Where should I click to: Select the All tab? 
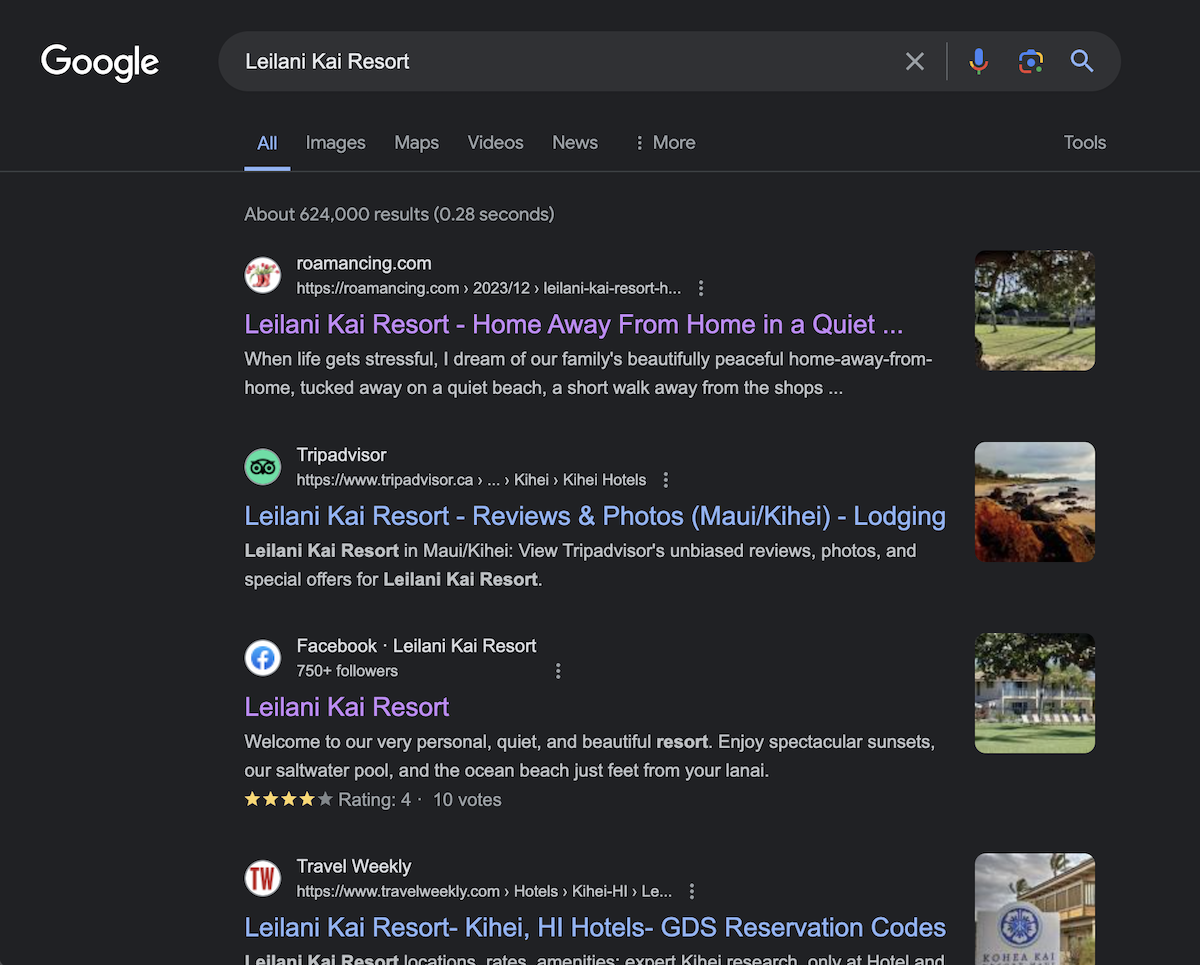267,143
